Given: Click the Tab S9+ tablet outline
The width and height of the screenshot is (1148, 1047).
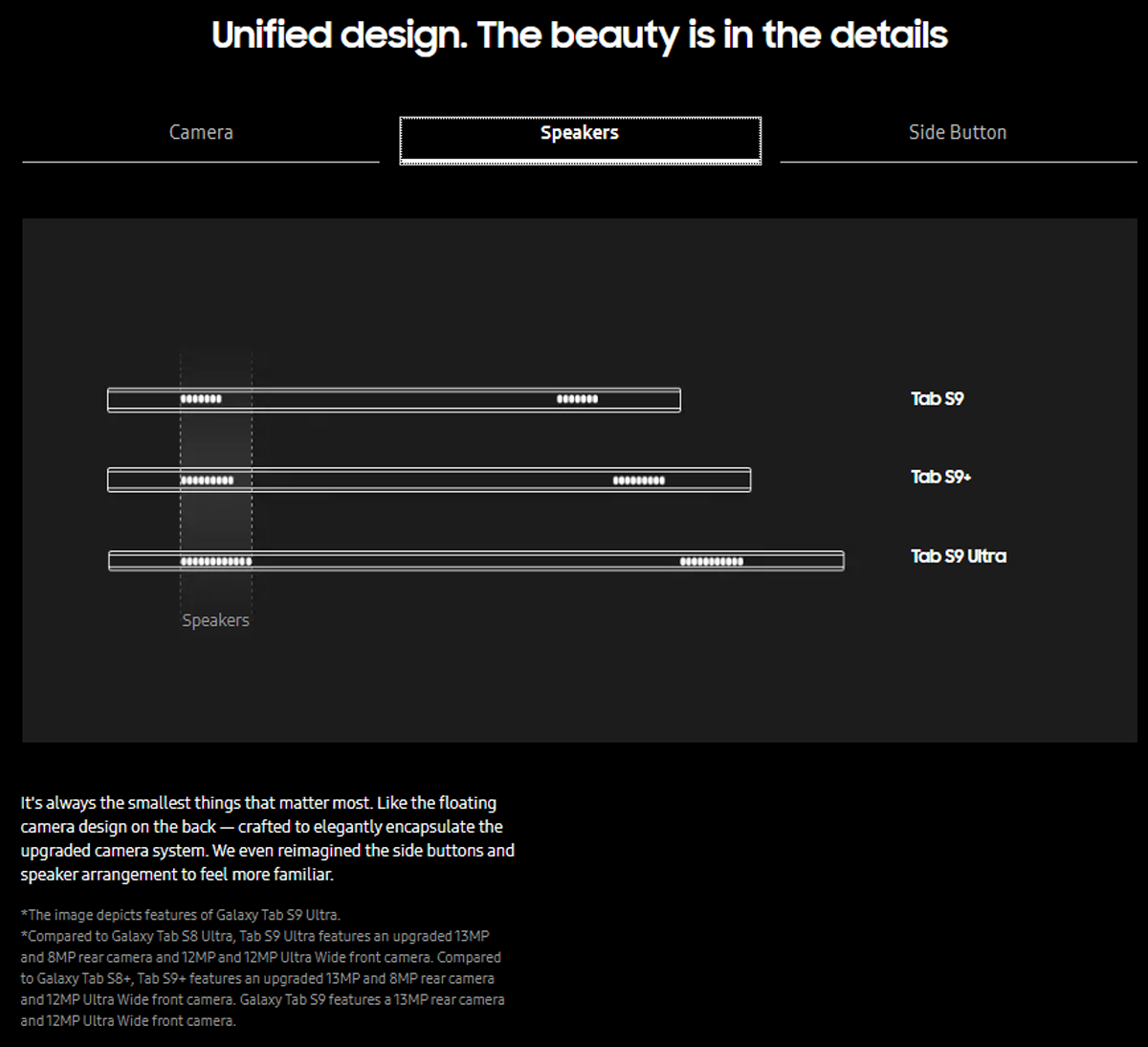Looking at the screenshot, I should (430, 479).
